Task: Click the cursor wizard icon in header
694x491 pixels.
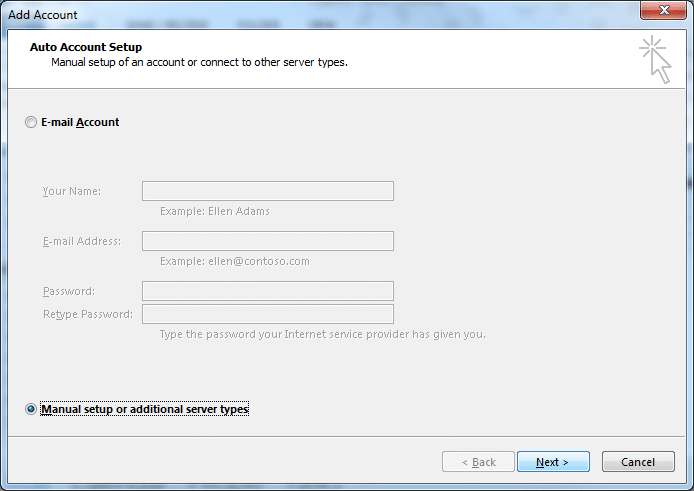Action: click(x=655, y=59)
